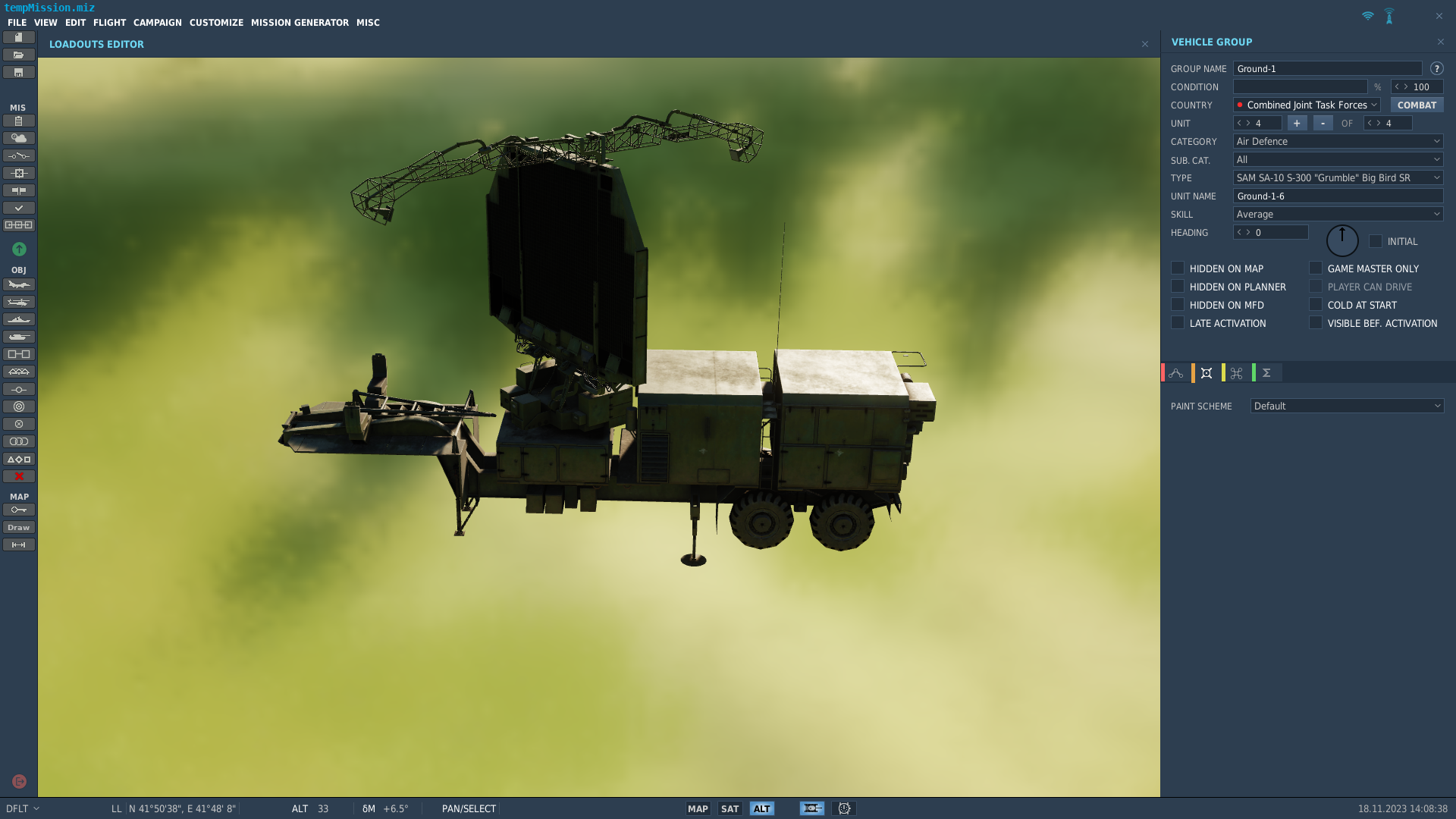Click the heading compass dial
The height and width of the screenshot is (819, 1456).
click(1341, 240)
